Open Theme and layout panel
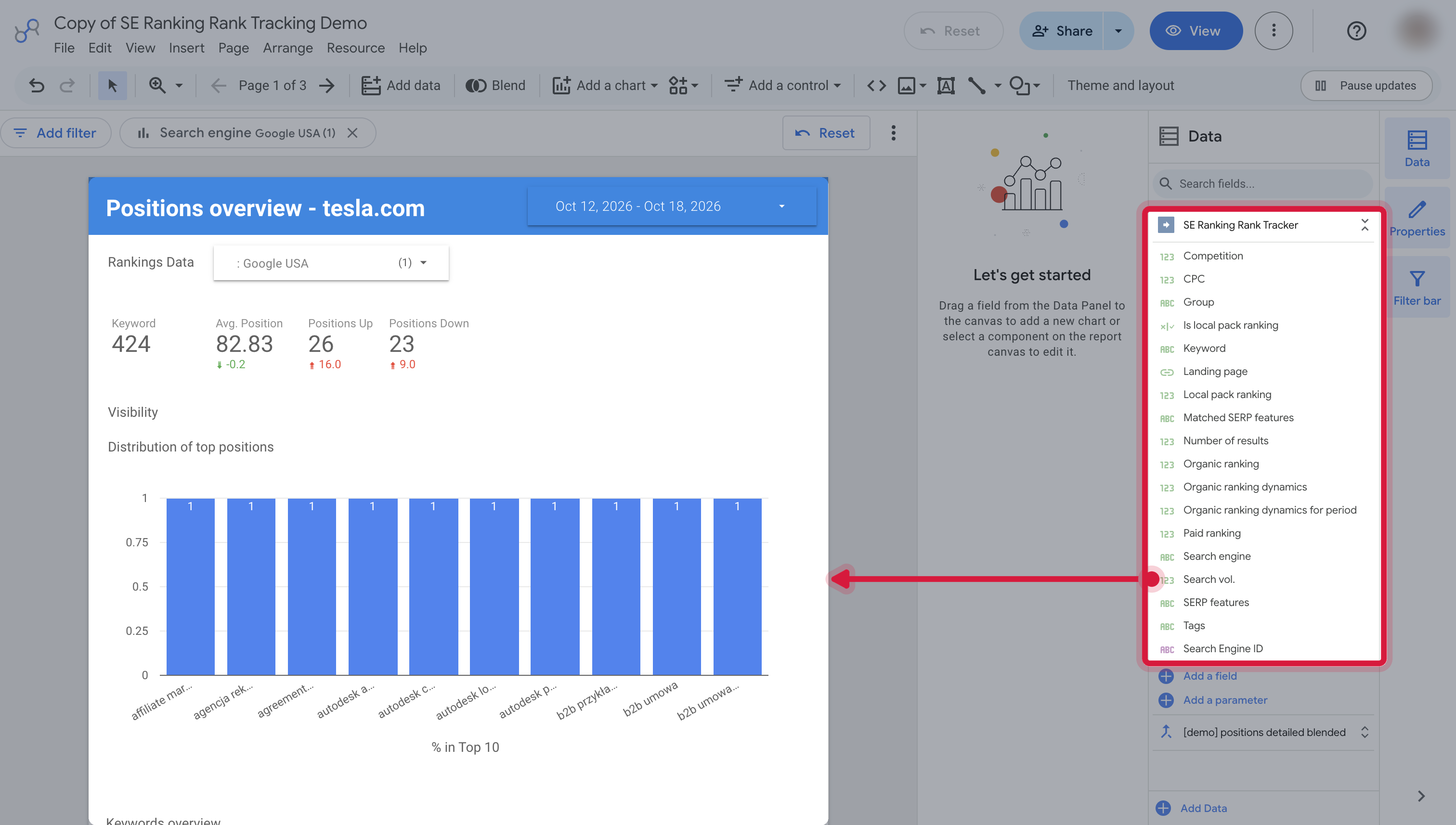Screen dimensions: 1456x825 coord(1120,86)
